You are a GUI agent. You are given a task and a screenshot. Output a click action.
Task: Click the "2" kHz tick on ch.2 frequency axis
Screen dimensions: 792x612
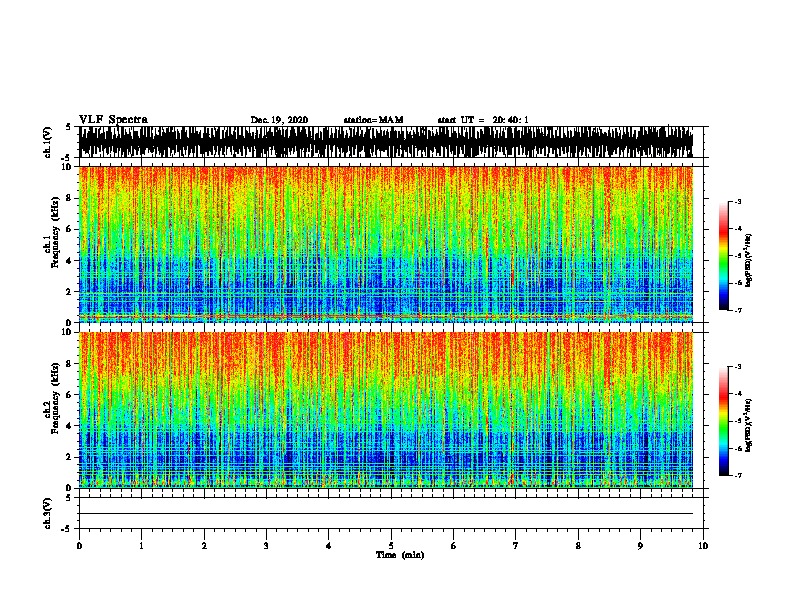coord(69,457)
